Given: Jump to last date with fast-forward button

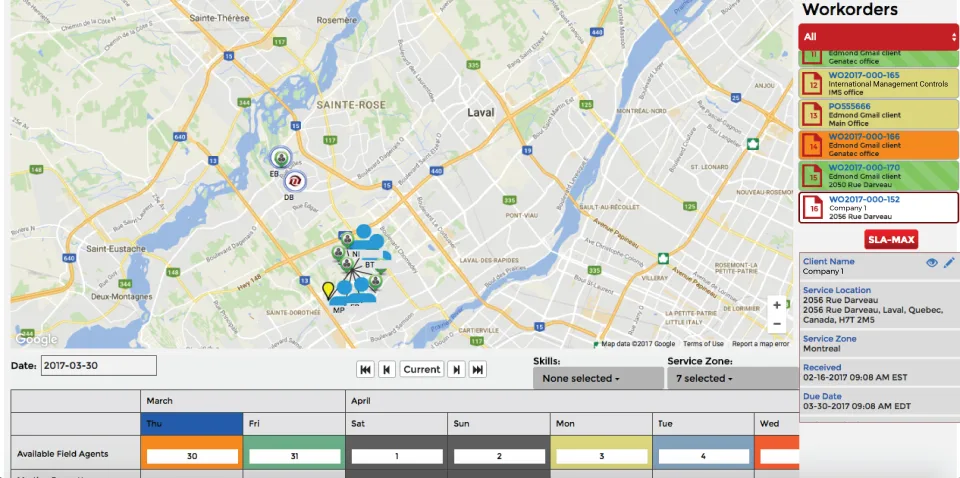Looking at the screenshot, I should click(x=478, y=370).
